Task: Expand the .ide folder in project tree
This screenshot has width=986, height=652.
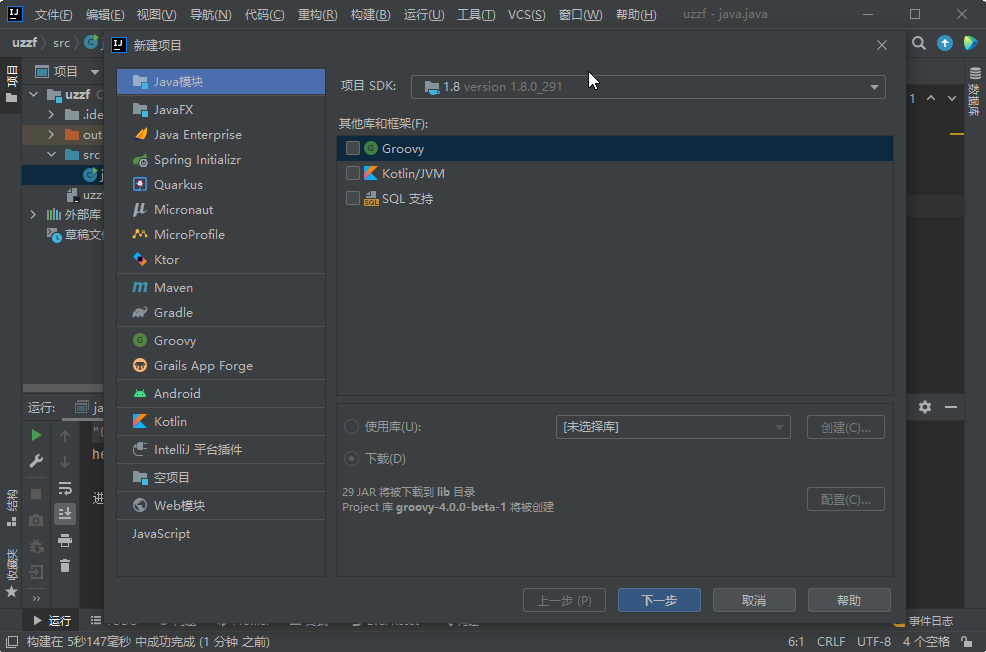Action: pyautogui.click(x=51, y=114)
